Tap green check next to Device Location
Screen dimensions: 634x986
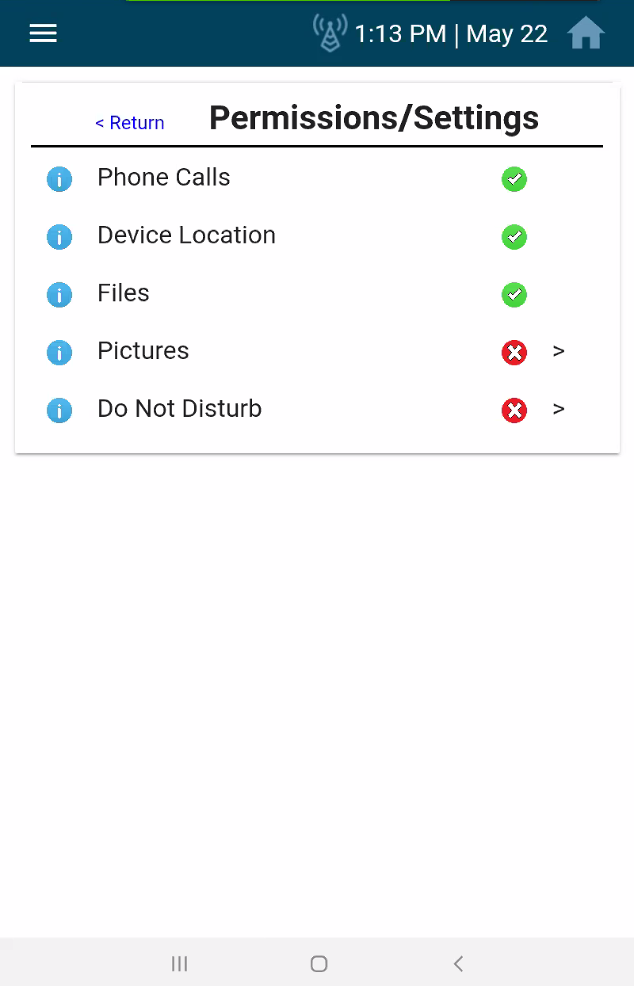[514, 237]
